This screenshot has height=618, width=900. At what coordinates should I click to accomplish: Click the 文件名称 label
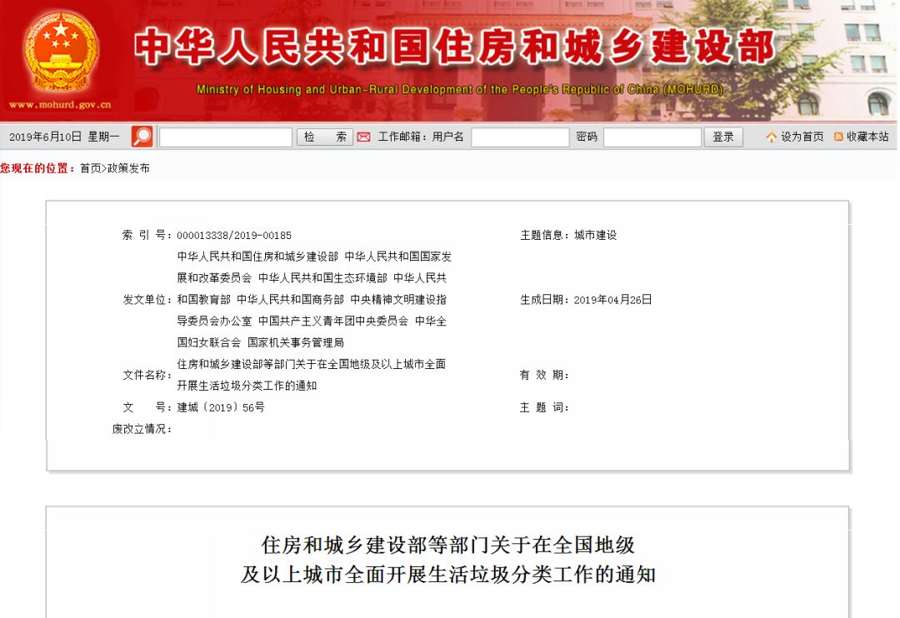(x=147, y=375)
